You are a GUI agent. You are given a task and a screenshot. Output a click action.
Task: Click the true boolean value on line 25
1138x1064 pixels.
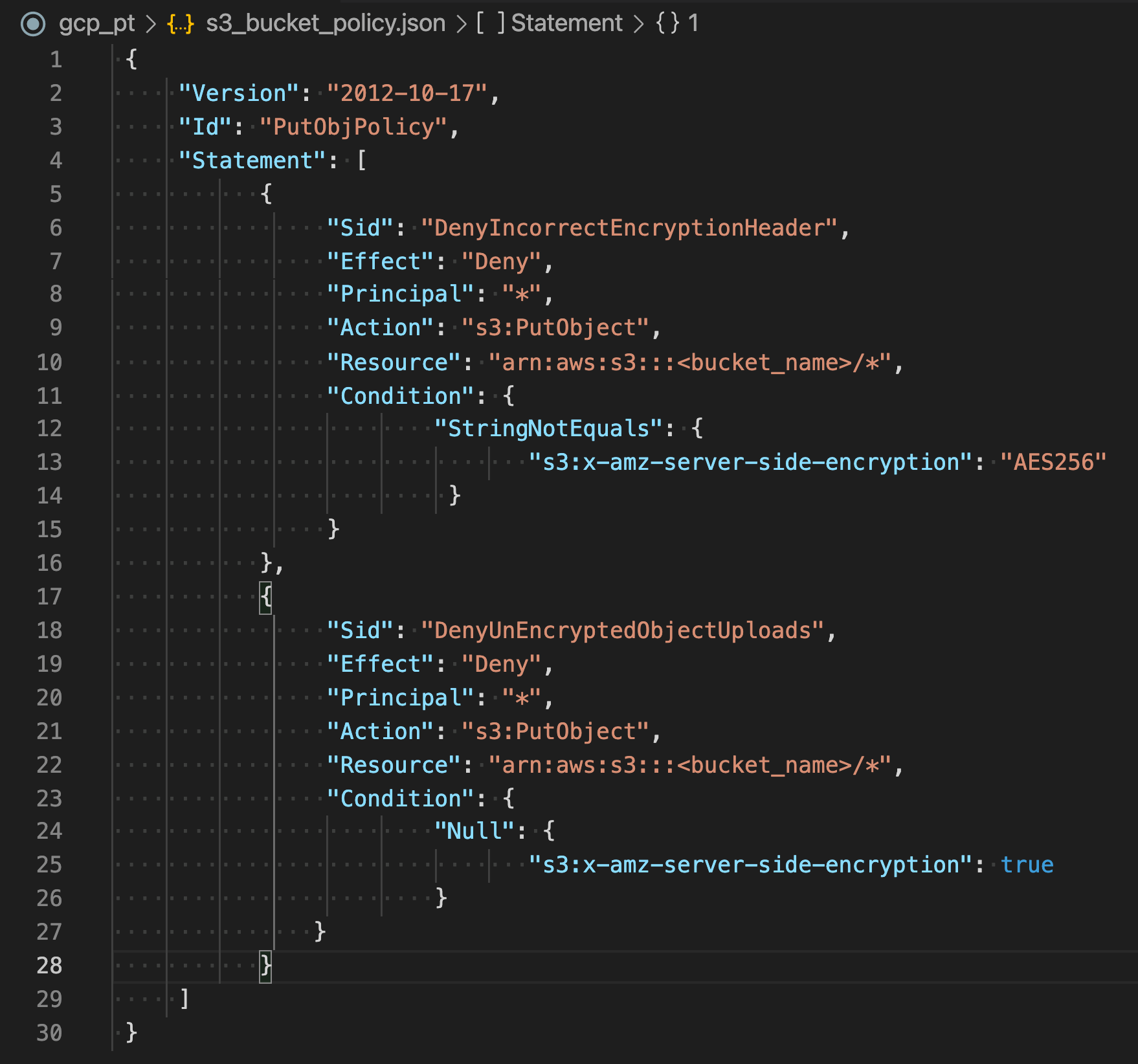point(1027,865)
